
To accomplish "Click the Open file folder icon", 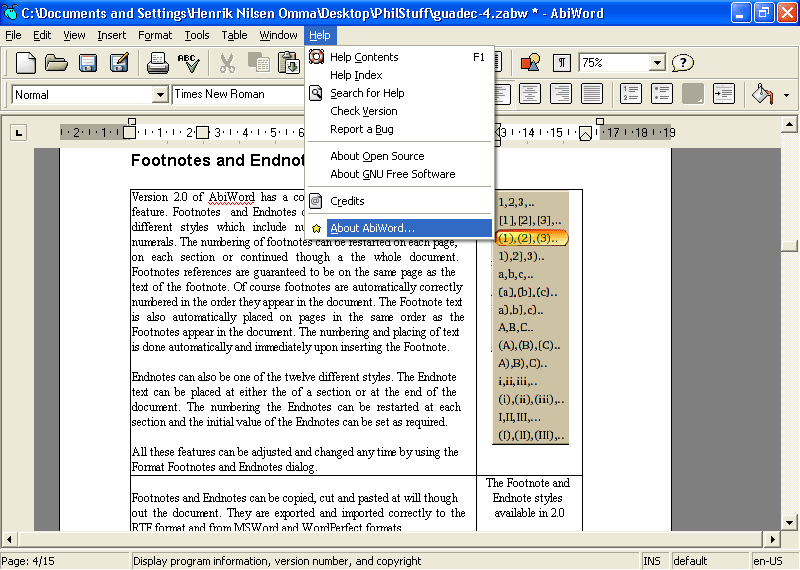I will (56, 63).
